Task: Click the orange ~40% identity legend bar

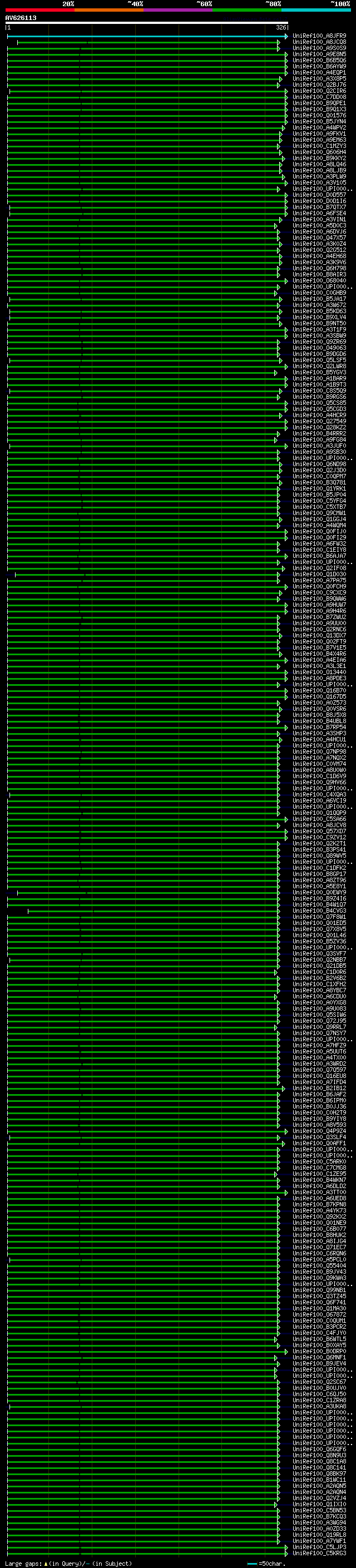Action: 109,10
